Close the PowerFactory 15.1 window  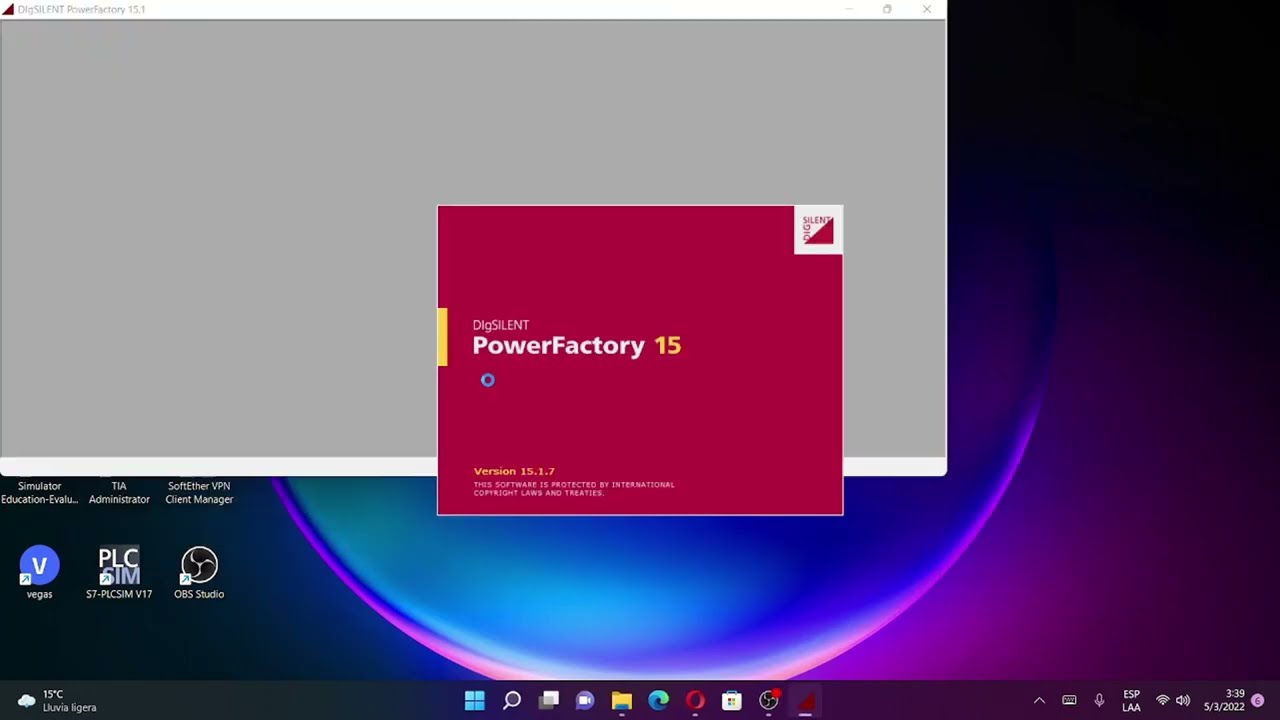click(x=927, y=9)
